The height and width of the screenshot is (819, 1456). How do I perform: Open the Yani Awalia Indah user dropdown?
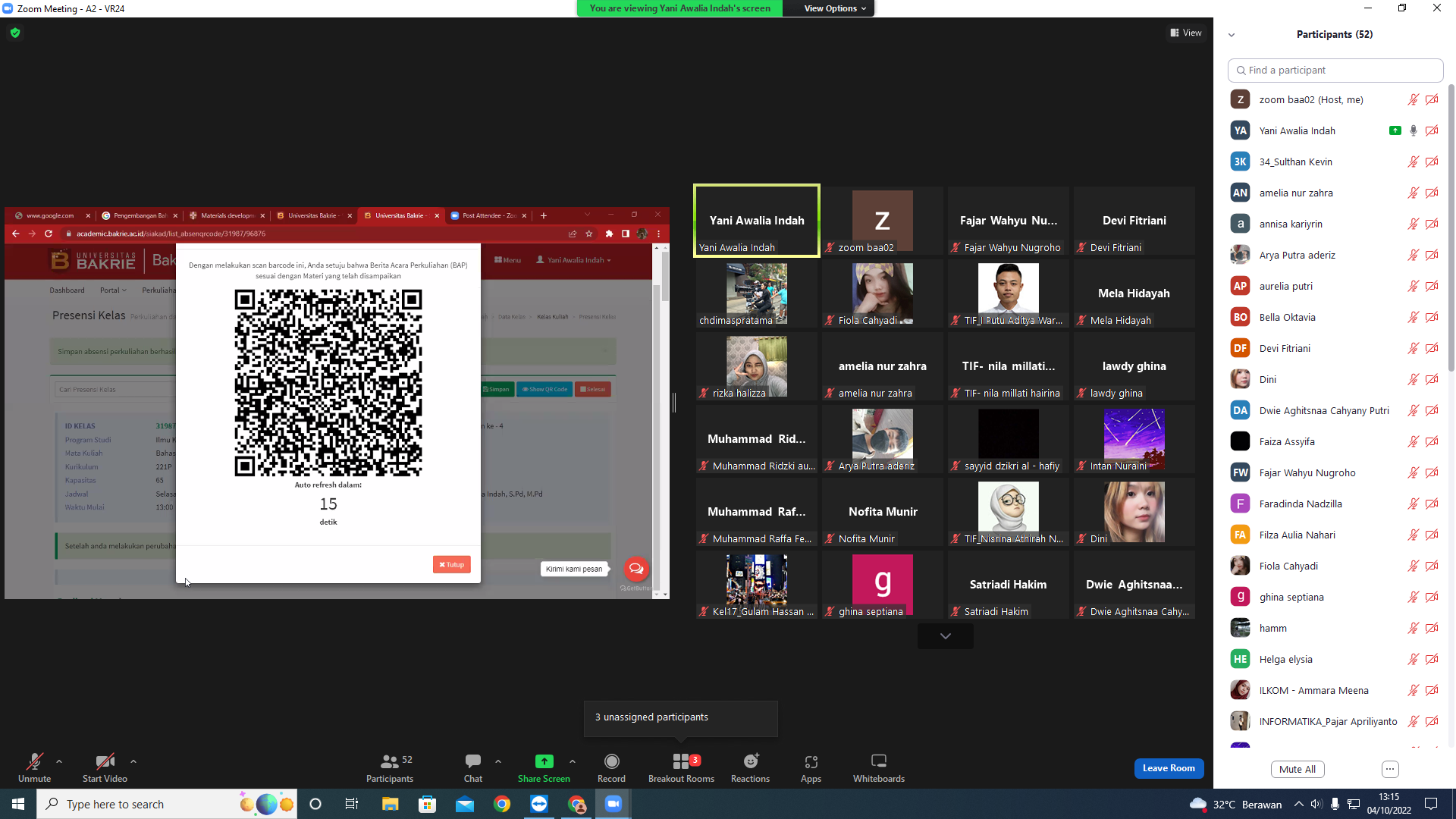click(574, 260)
